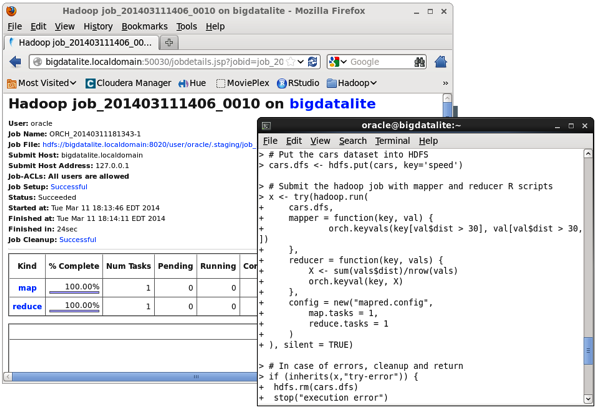Open the Firefox Help menu
Viewport: 600px width, 412px height.
(215, 26)
